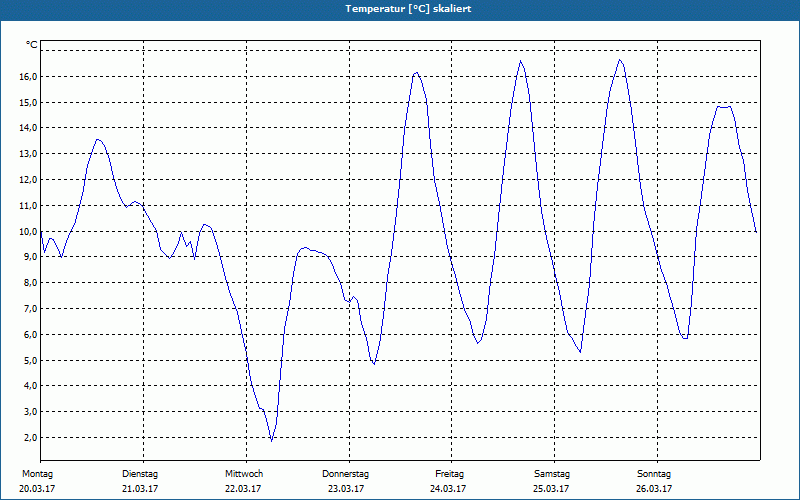Select the 12,0 axis label
The image size is (800, 500).
28,180
